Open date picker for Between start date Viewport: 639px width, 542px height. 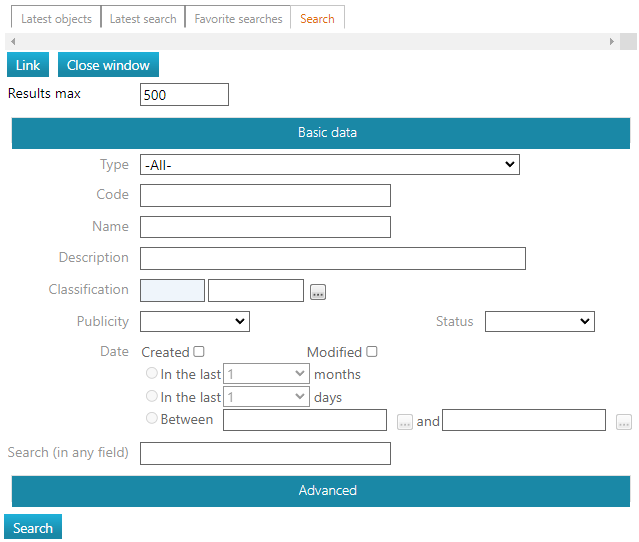click(405, 422)
